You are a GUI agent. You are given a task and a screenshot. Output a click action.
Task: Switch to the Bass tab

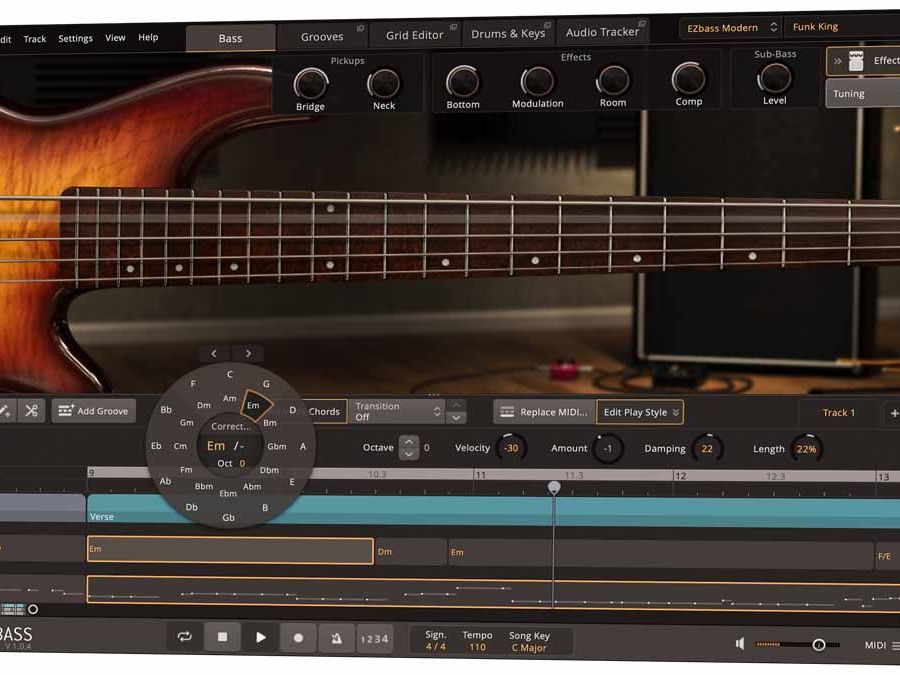click(230, 38)
